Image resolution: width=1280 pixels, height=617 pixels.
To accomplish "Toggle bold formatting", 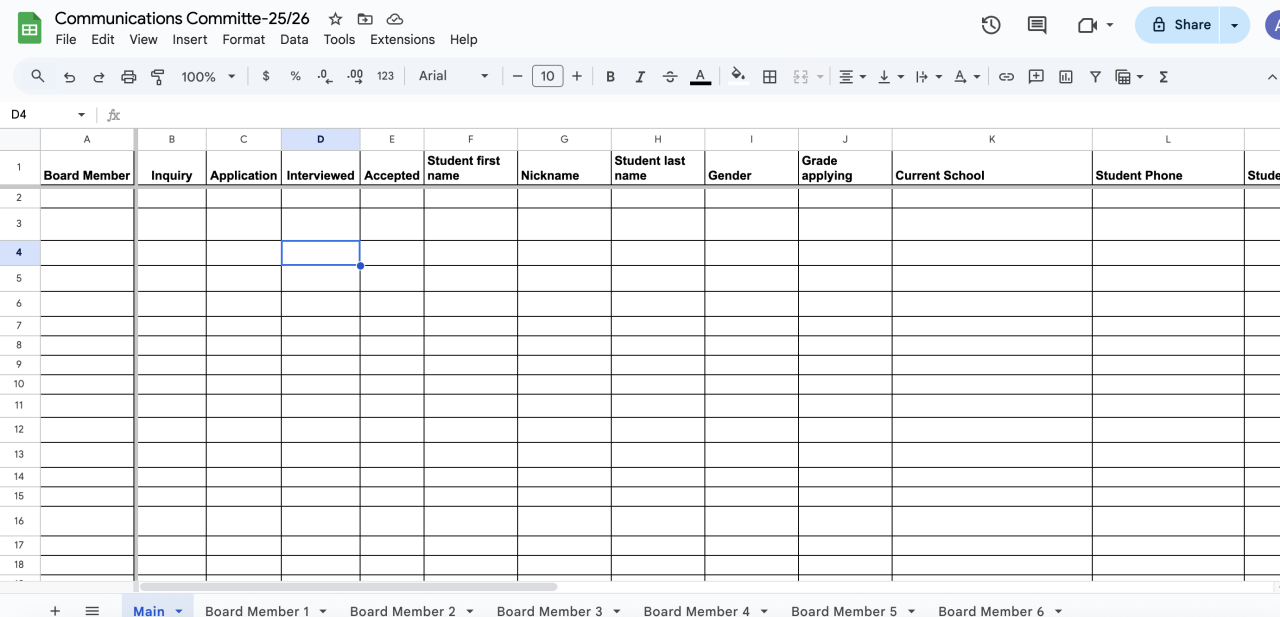I will point(610,76).
